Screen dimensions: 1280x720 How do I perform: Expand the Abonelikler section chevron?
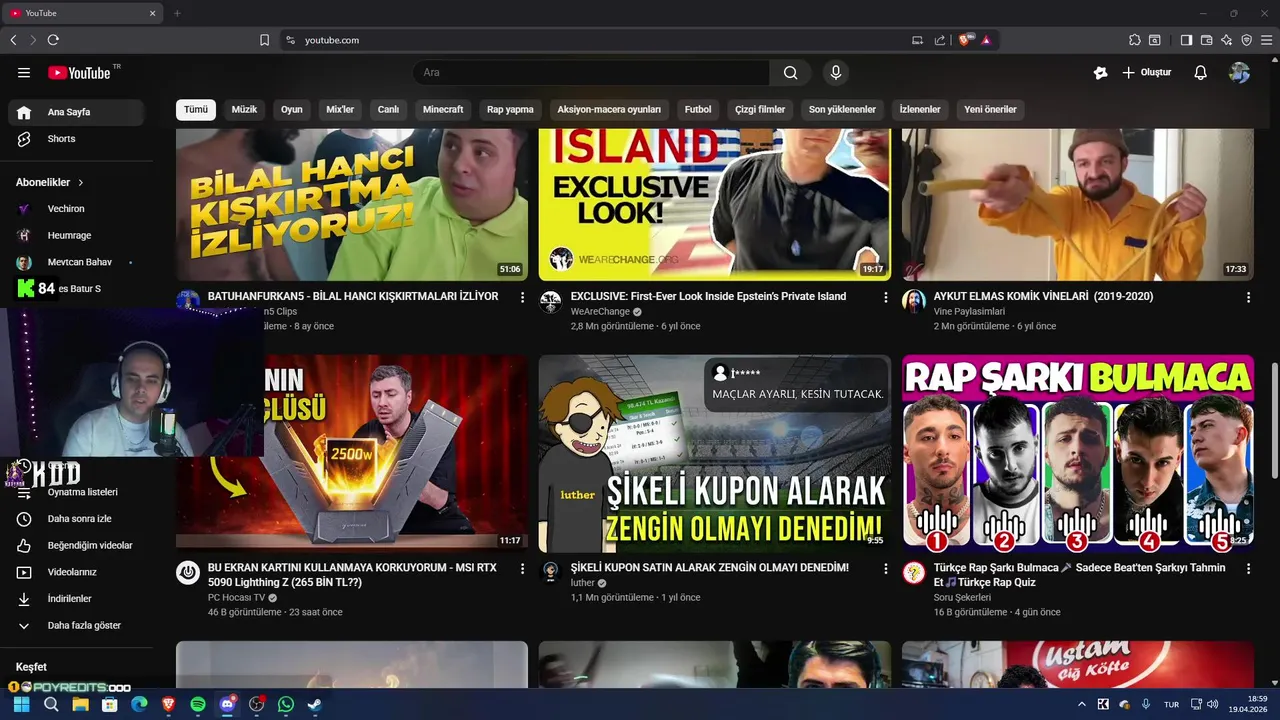(x=81, y=183)
